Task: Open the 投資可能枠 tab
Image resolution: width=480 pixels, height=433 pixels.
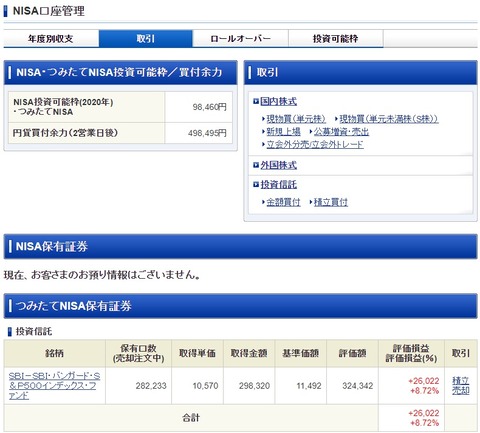Action: 336,39
